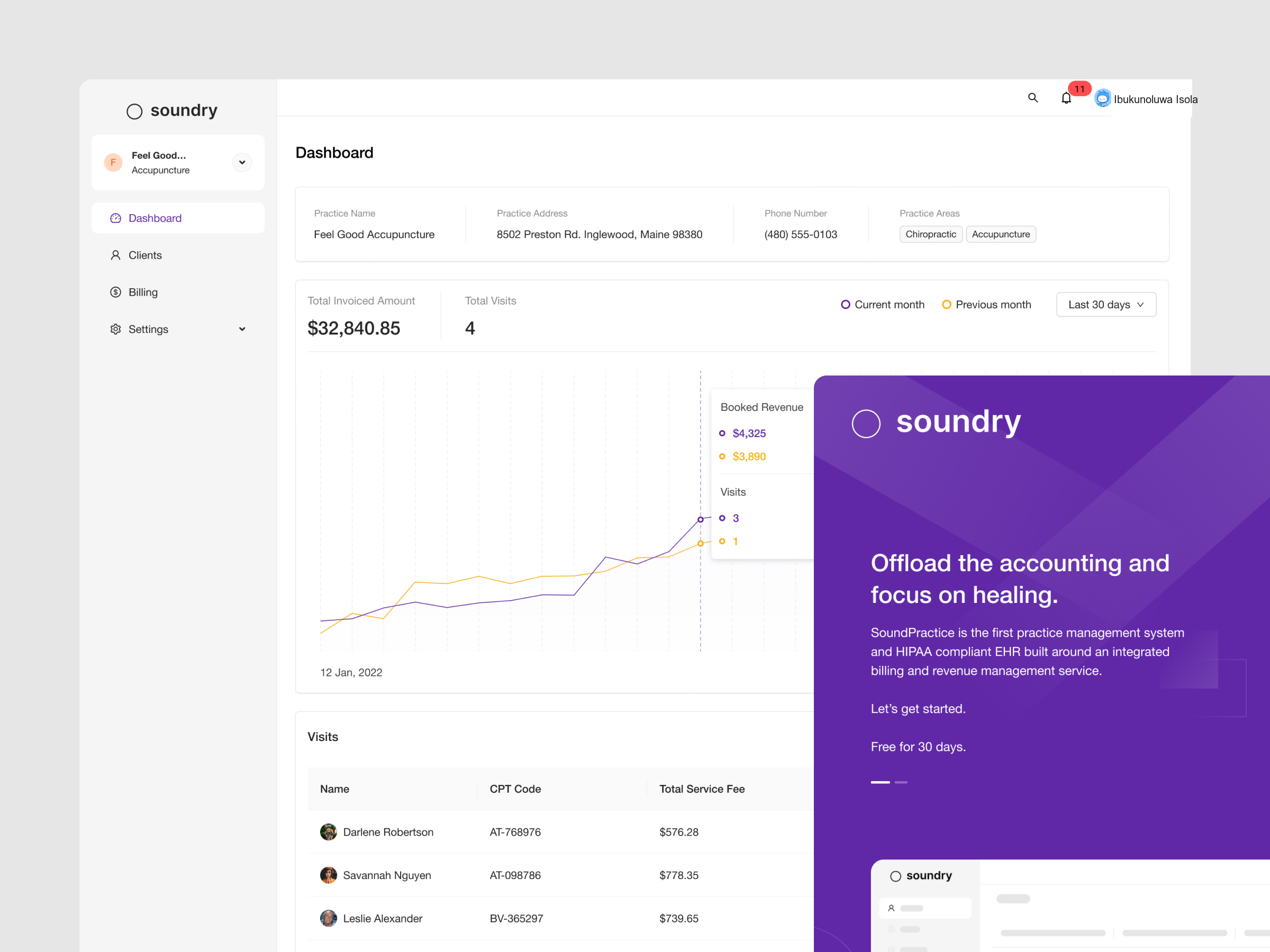
Task: Sort by CPT Code column header
Action: click(515, 789)
